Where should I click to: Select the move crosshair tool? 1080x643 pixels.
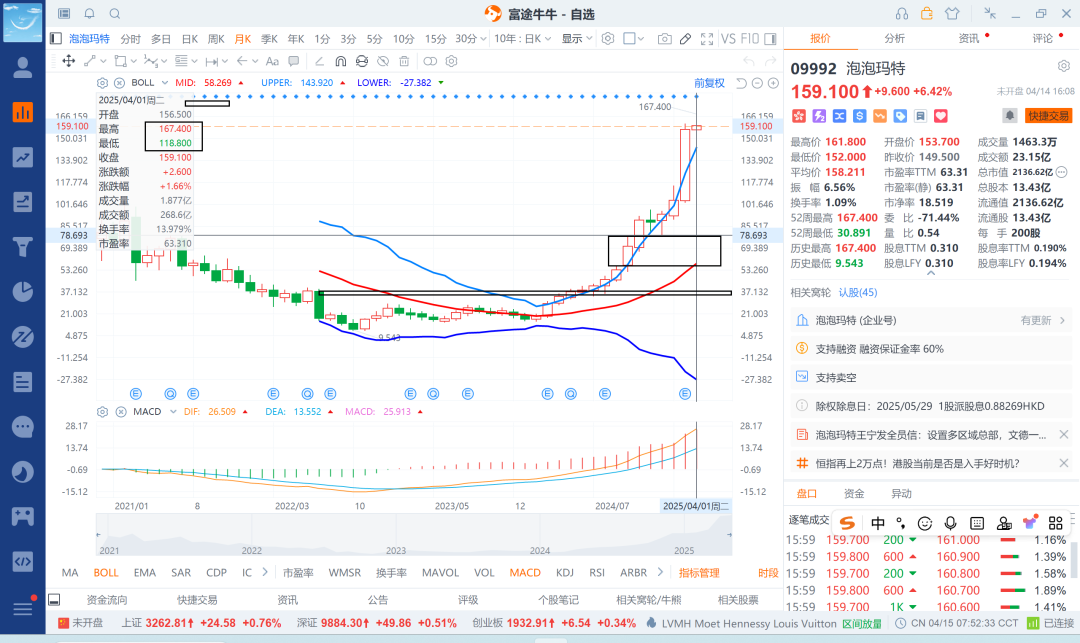click(69, 61)
